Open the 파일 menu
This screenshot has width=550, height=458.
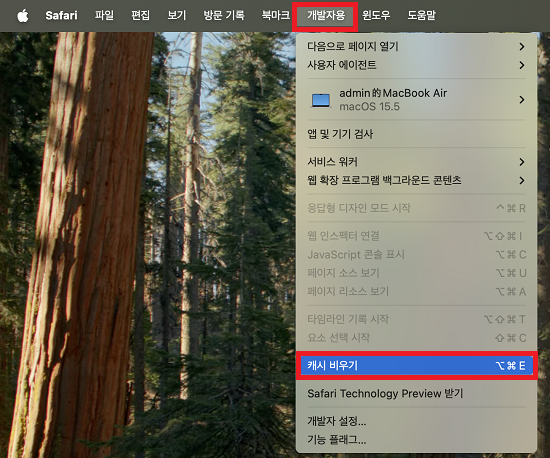coord(104,15)
